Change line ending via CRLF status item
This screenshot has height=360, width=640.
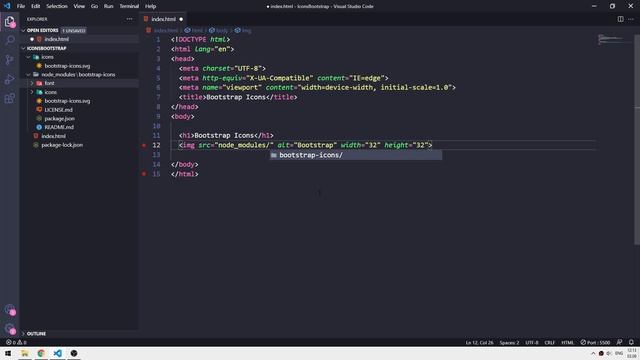click(549, 342)
